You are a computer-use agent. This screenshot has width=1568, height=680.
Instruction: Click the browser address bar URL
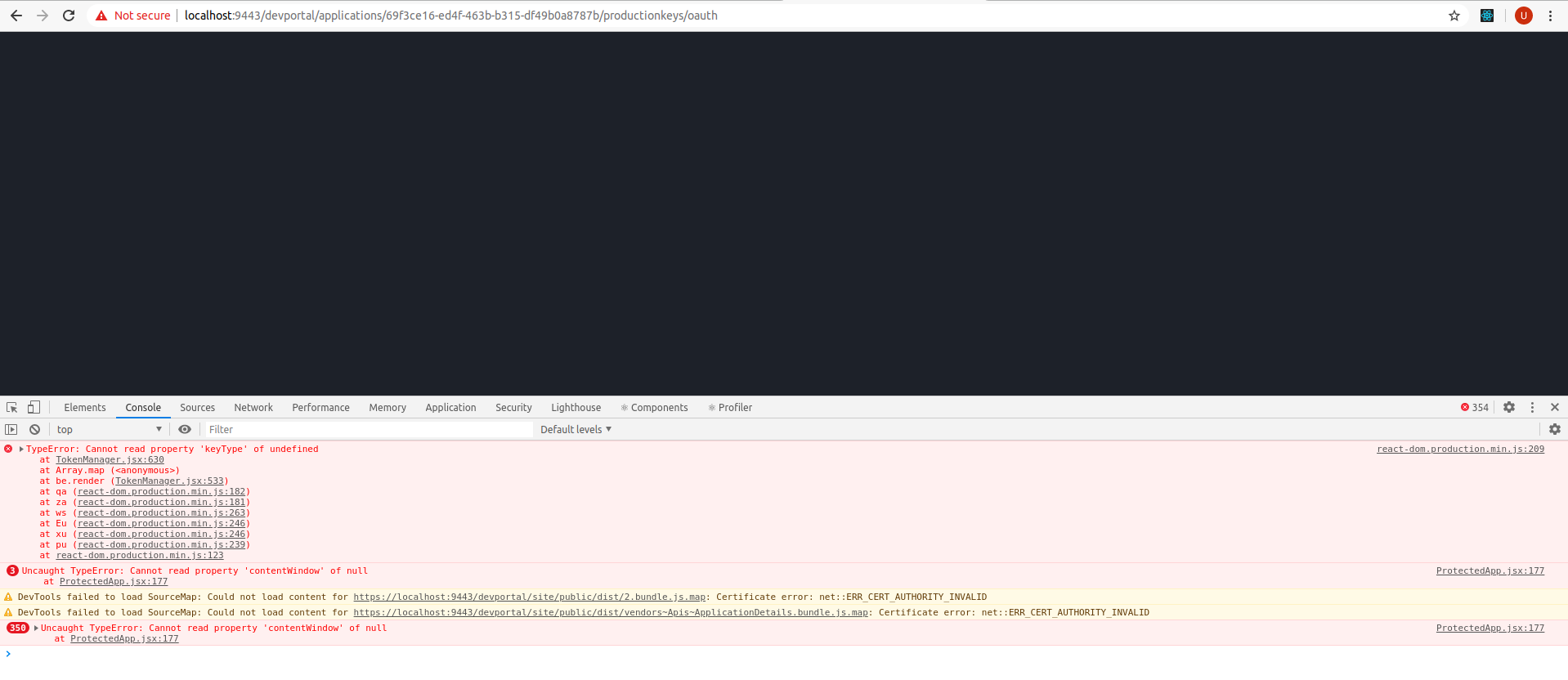pyautogui.click(x=450, y=16)
